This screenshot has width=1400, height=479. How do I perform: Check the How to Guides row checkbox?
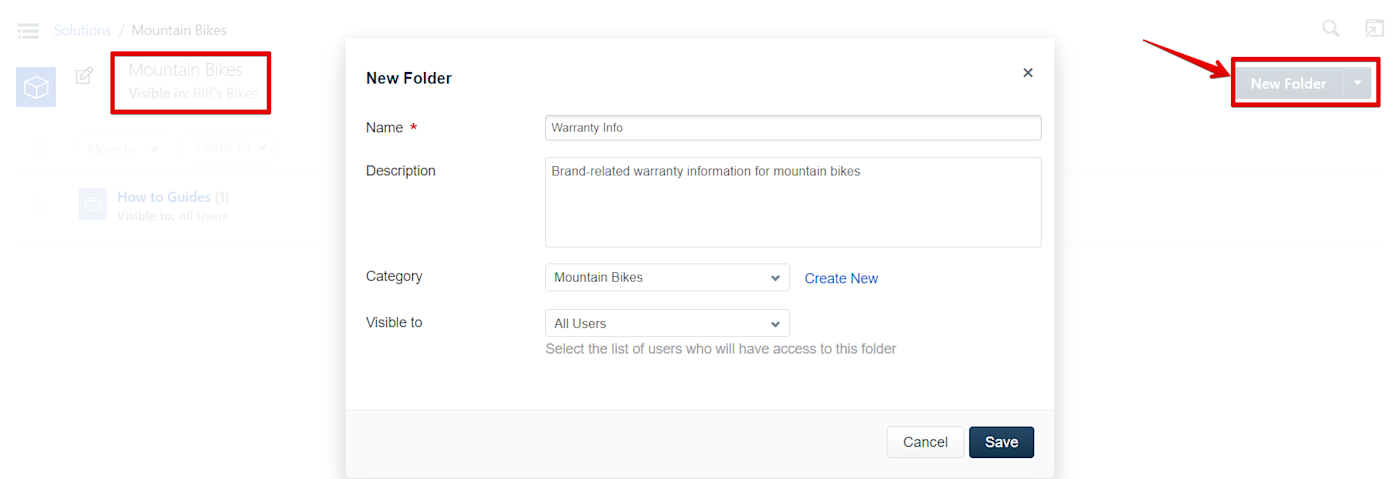39,206
